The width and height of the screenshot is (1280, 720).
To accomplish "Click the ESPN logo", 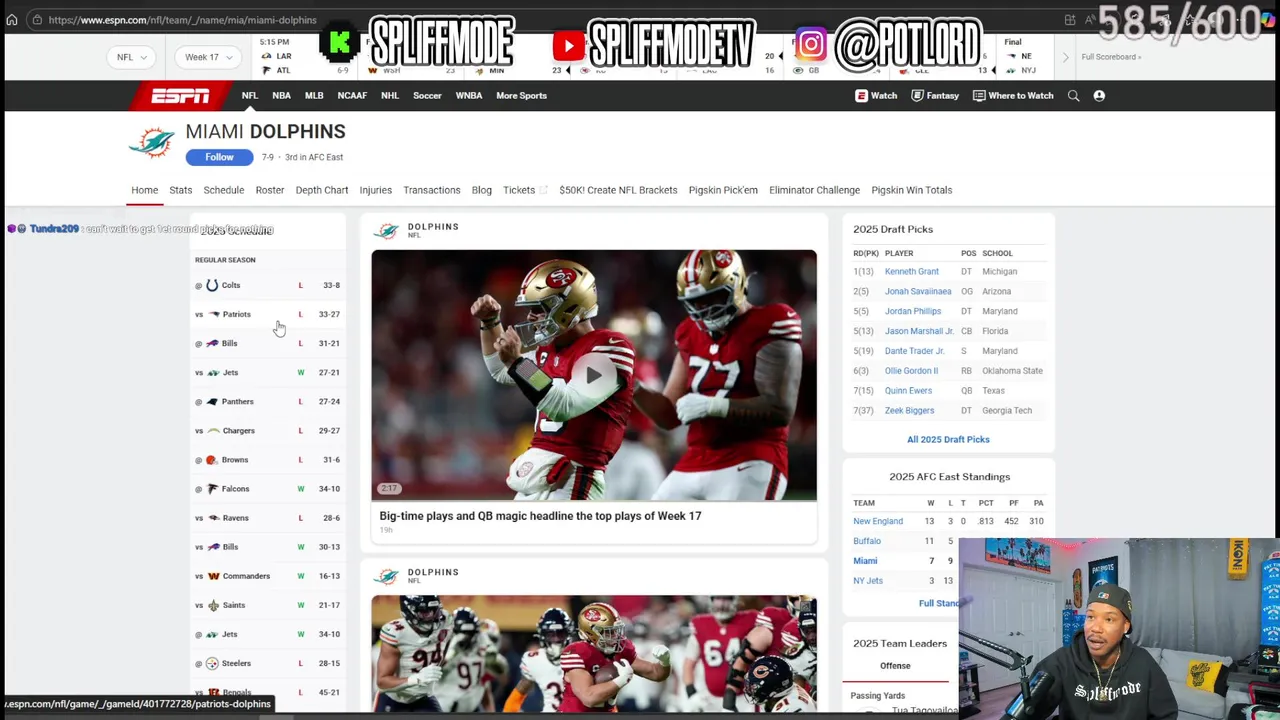I will (180, 96).
